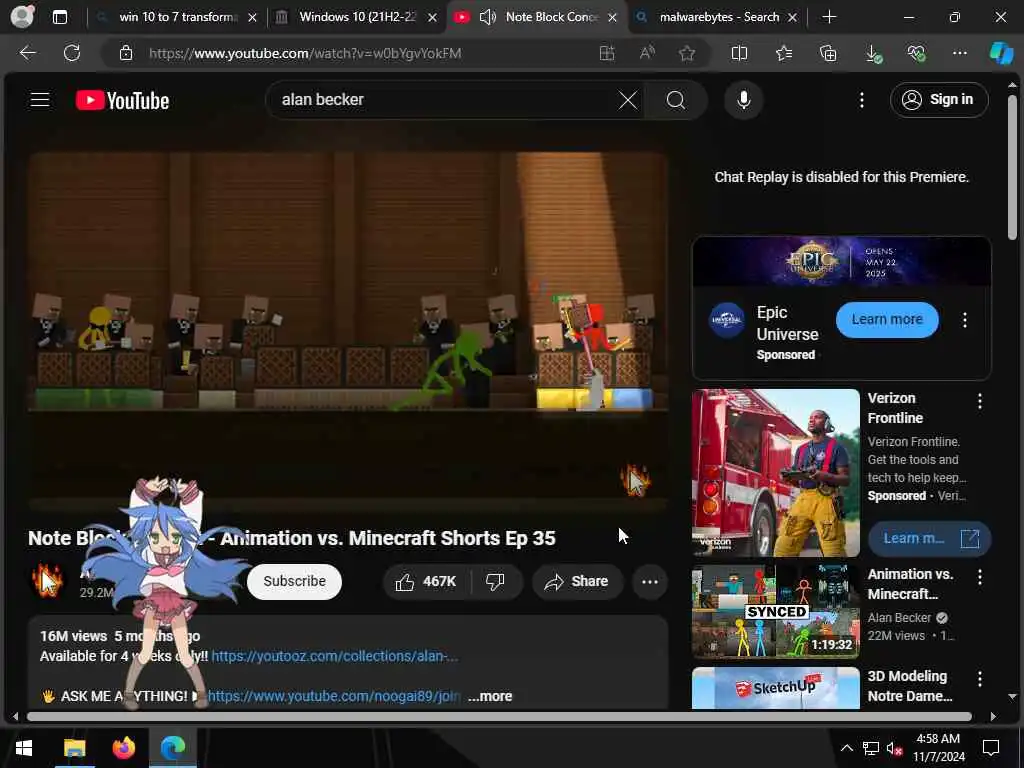
Task: Open the taskbar clock showing 4:58 AM
Action: [938, 748]
